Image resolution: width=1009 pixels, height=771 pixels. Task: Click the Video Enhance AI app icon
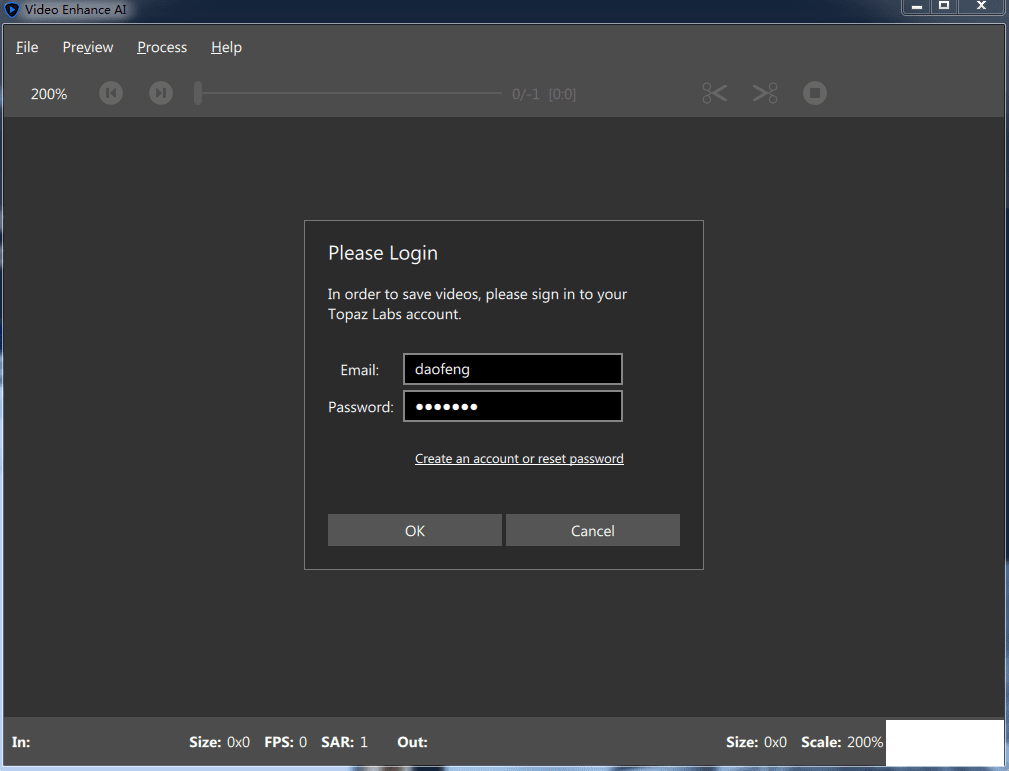point(12,10)
